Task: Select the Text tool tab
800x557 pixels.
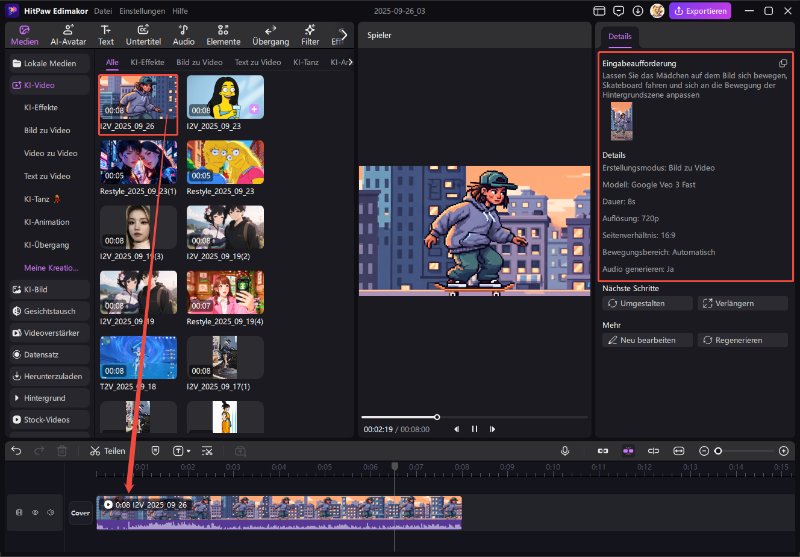Action: click(106, 35)
